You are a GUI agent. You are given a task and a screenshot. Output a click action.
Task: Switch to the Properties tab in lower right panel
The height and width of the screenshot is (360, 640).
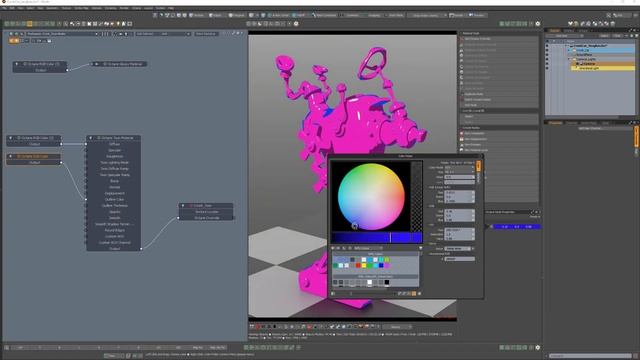pyautogui.click(x=555, y=122)
